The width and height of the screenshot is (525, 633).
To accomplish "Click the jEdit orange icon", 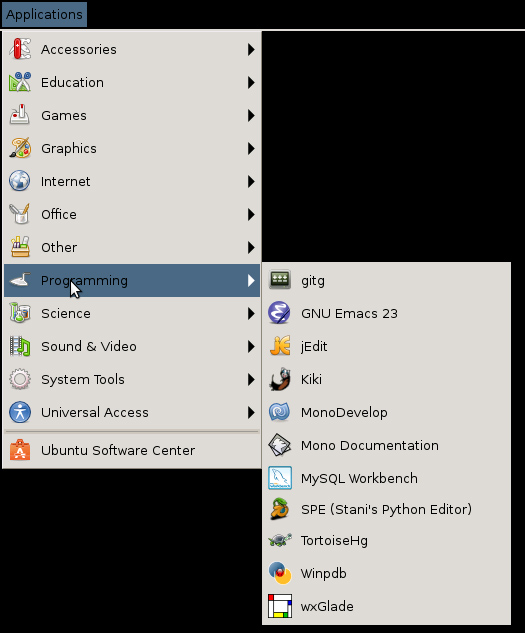I will coord(280,346).
